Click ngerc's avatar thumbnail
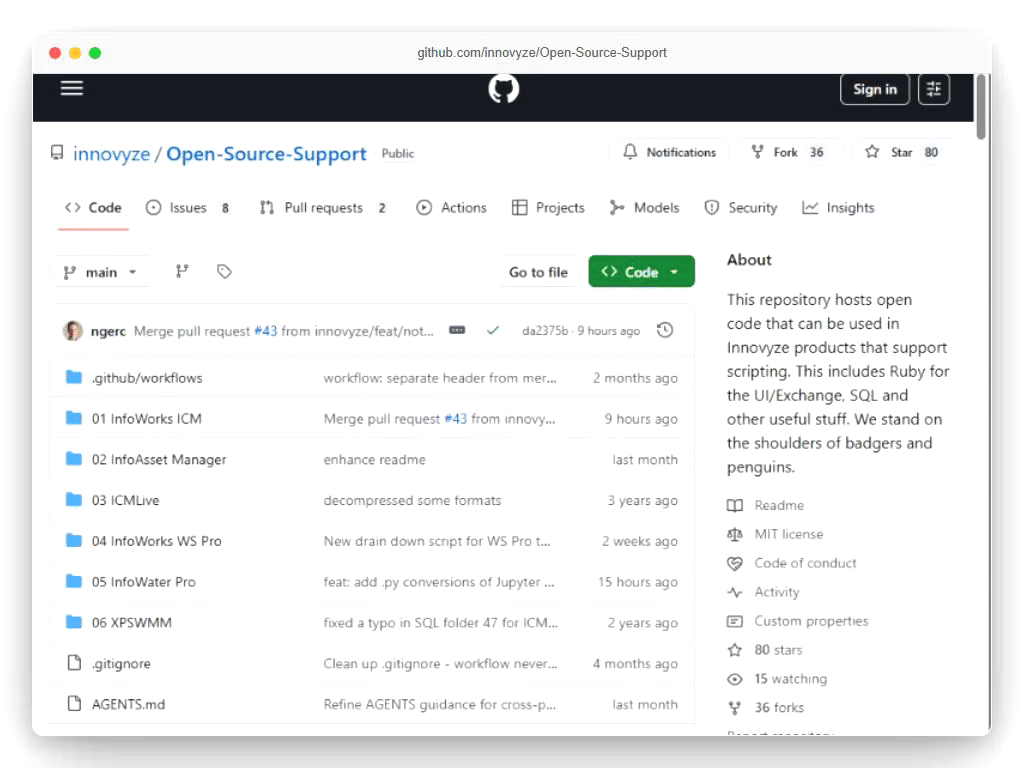The width and height of the screenshot is (1024, 768). click(x=73, y=331)
